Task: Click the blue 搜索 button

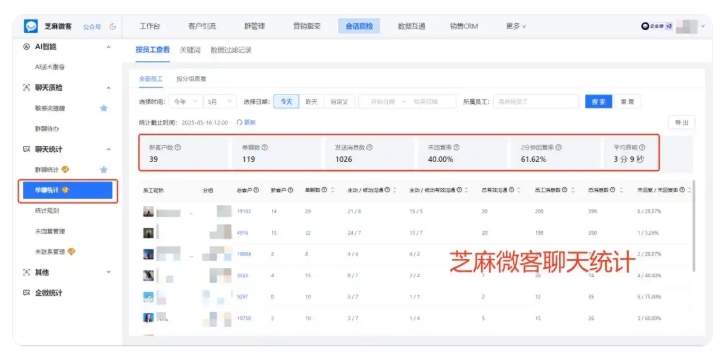Action: [599, 102]
